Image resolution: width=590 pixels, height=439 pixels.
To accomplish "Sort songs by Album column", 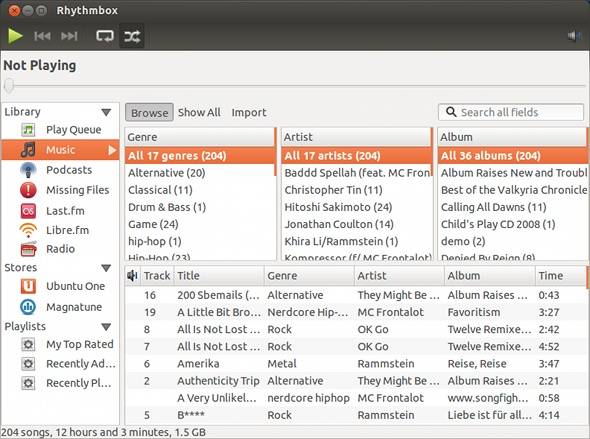I will click(490, 276).
